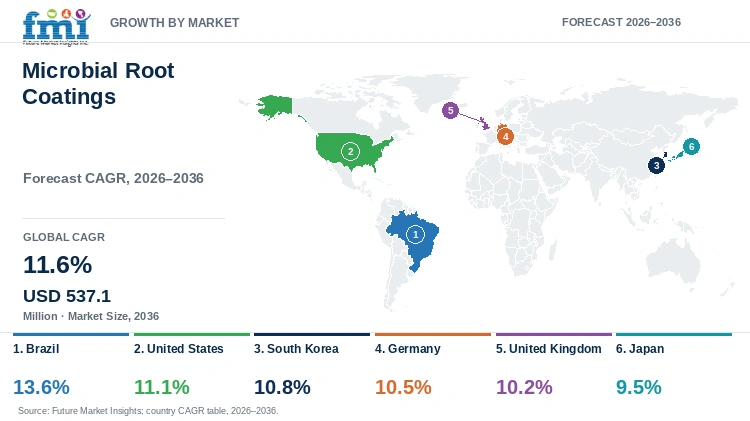Select map marker 2 on United States
The image size is (750, 421).
[x=350, y=152]
